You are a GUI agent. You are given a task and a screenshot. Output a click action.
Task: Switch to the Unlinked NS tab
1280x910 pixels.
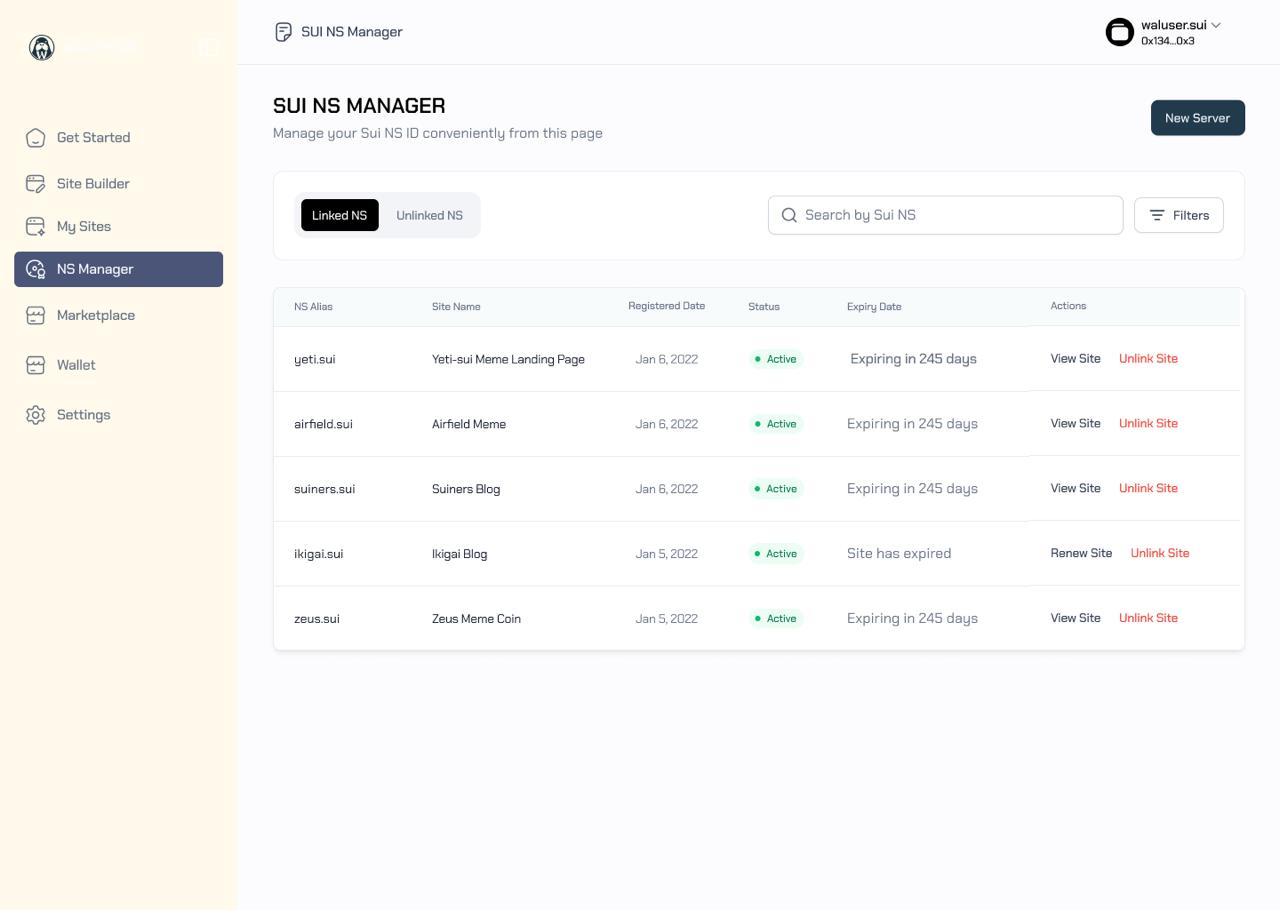tap(429, 215)
